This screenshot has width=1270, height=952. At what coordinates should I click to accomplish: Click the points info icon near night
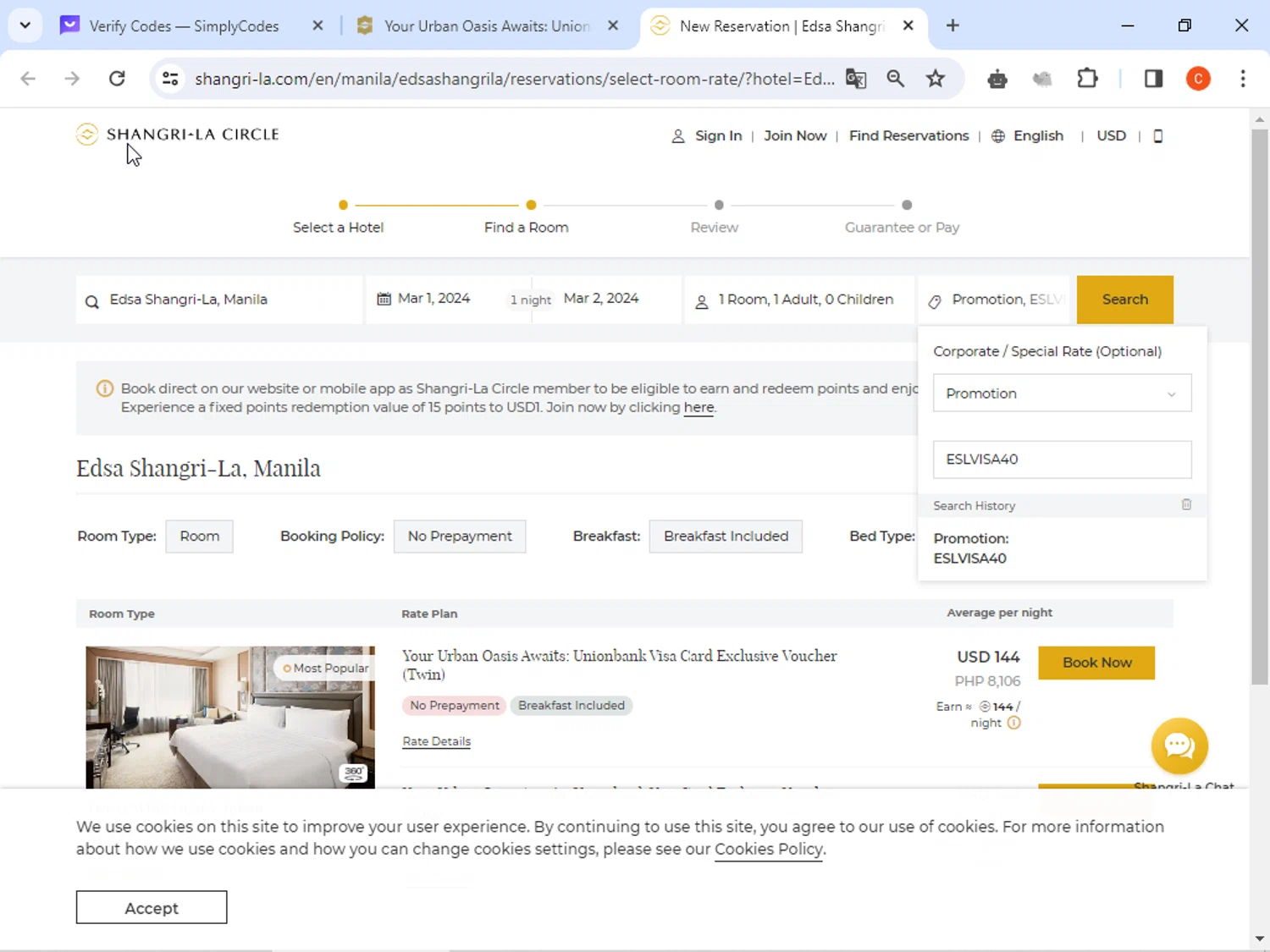[x=1014, y=723]
